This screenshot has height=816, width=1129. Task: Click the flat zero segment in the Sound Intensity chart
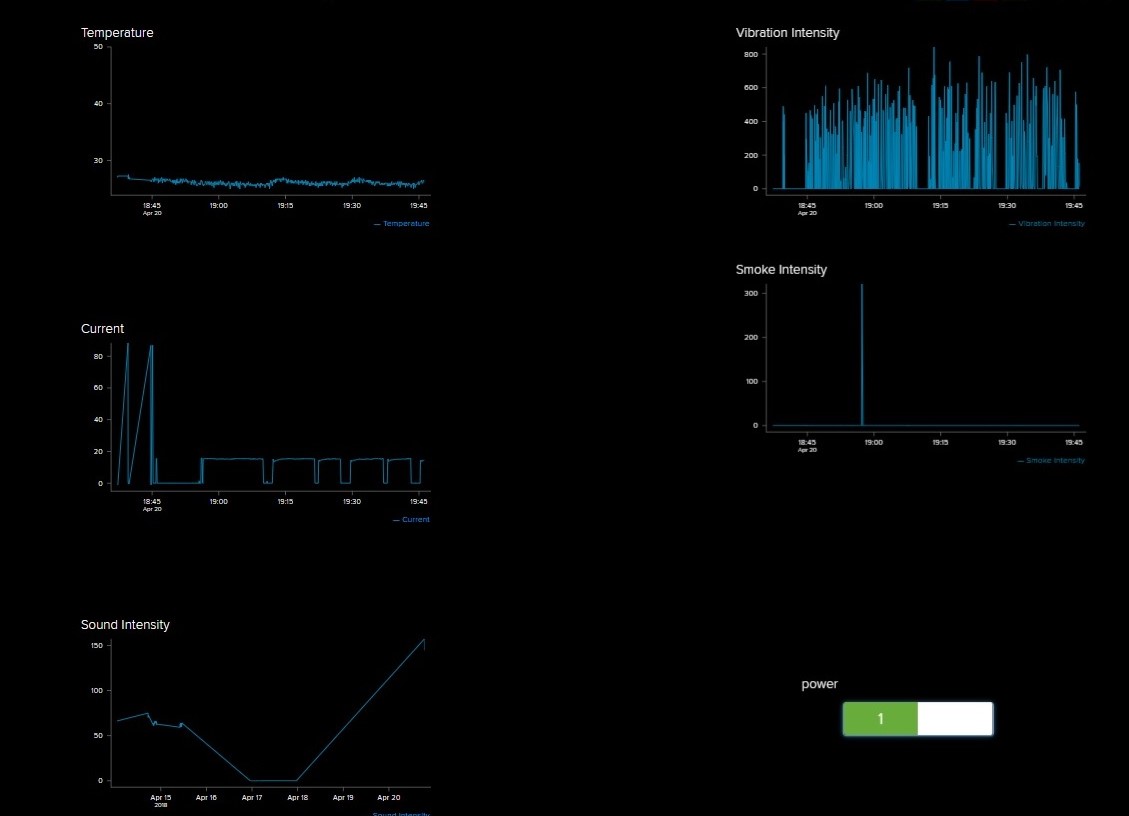273,780
